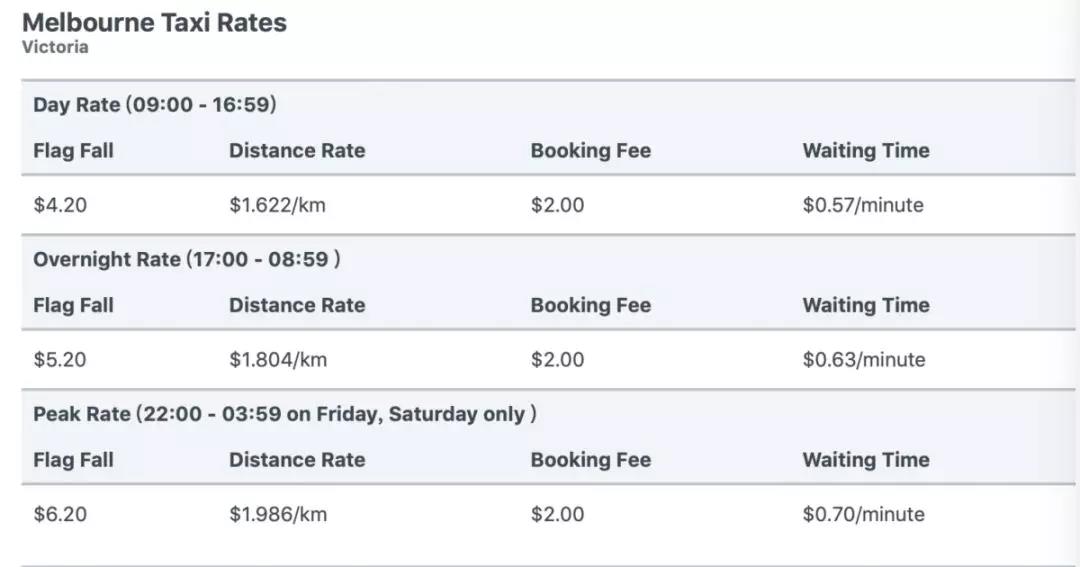Viewport: 1080px width, 567px height.
Task: Click the $0.57/minute waiting time value
Action: tap(862, 205)
